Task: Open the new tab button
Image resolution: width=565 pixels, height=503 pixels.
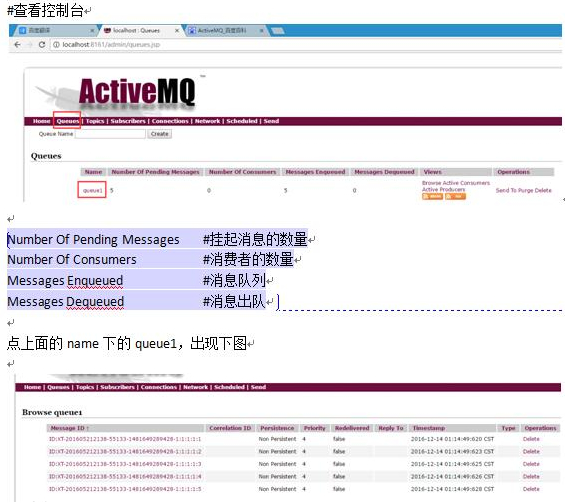Action: [277, 31]
